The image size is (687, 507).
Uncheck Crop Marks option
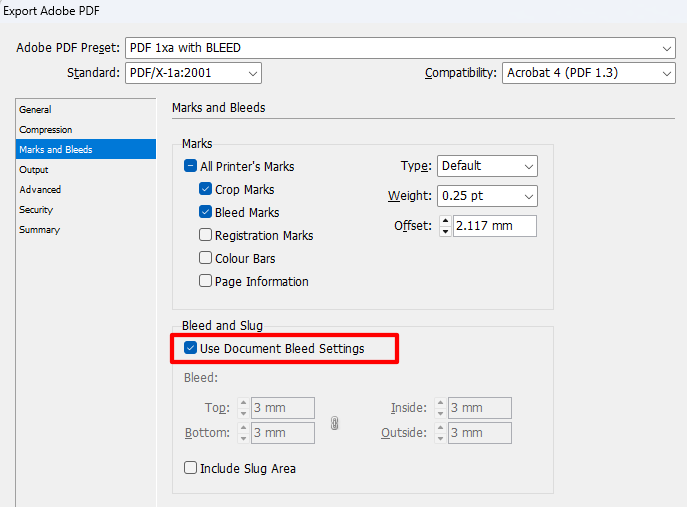point(205,190)
